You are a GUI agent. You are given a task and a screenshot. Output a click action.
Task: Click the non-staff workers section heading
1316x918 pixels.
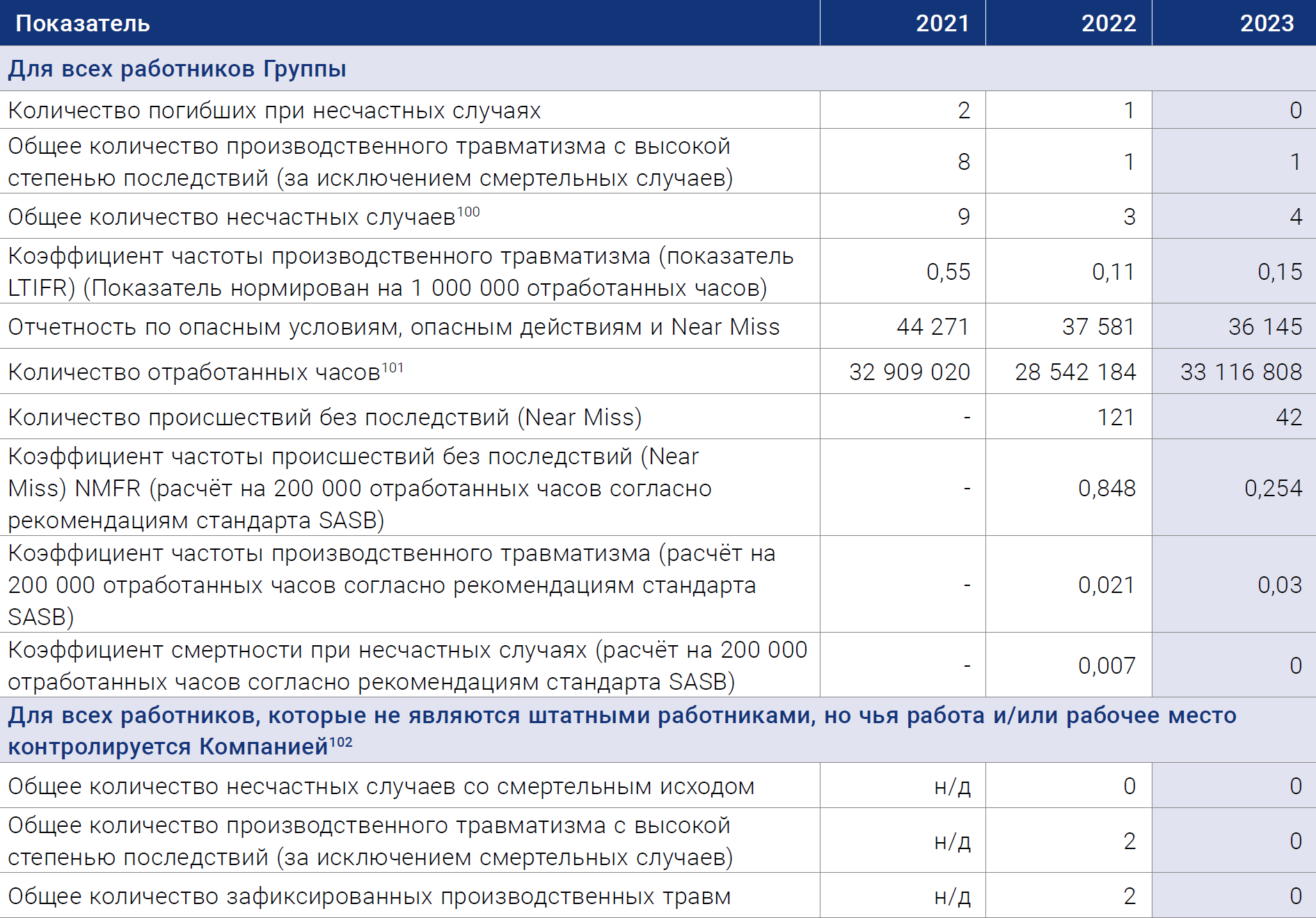pos(622,730)
